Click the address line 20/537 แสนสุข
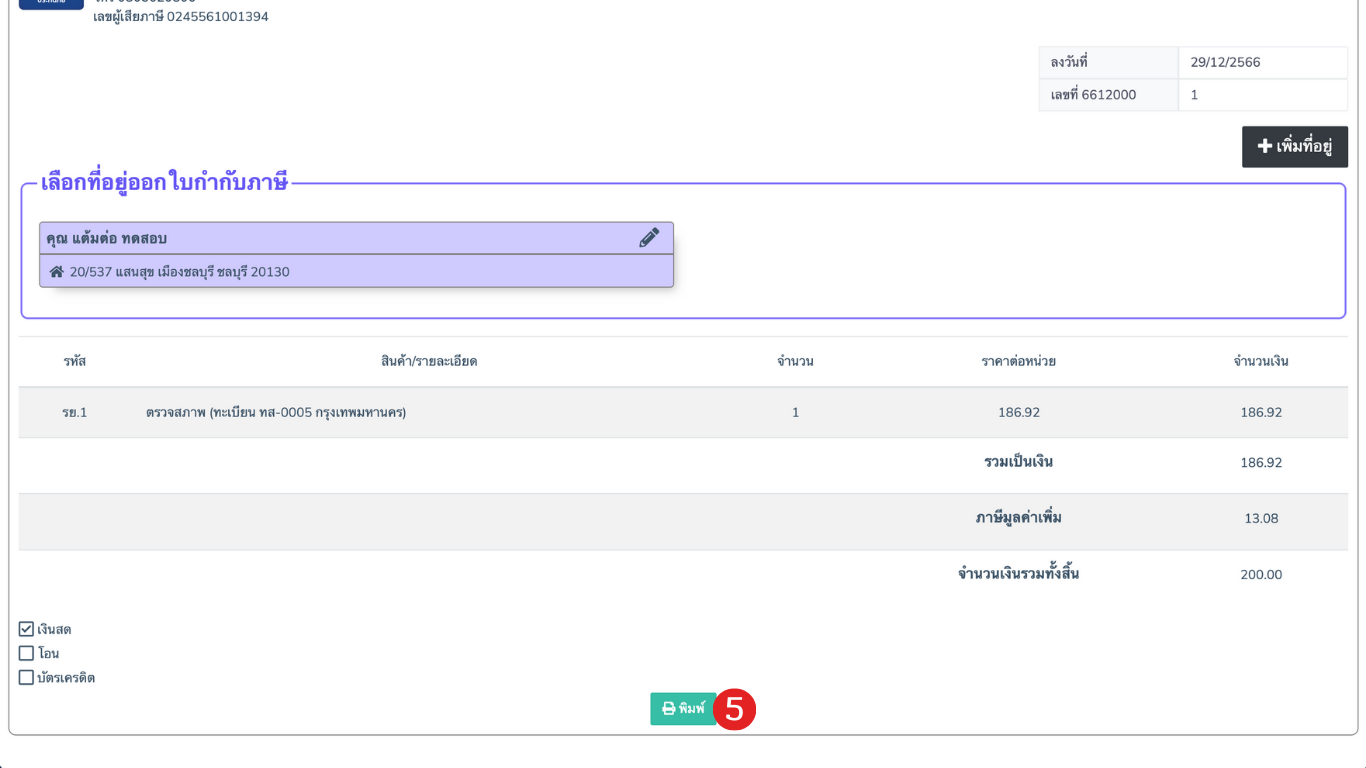Viewport: 1366px width, 768px height. pyautogui.click(x=180, y=271)
